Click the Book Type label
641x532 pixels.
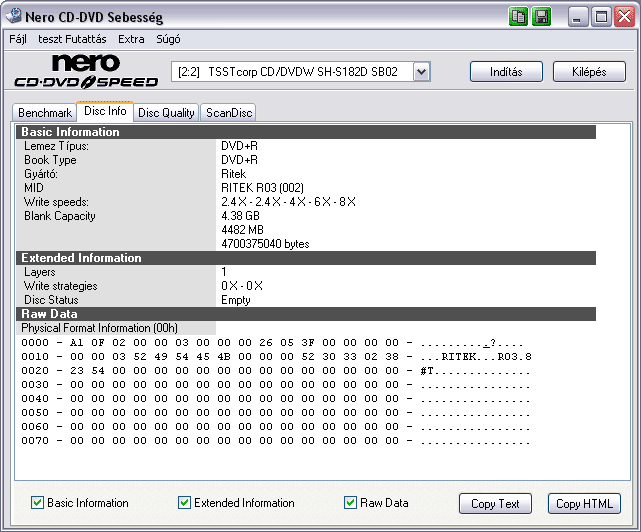tap(50, 160)
